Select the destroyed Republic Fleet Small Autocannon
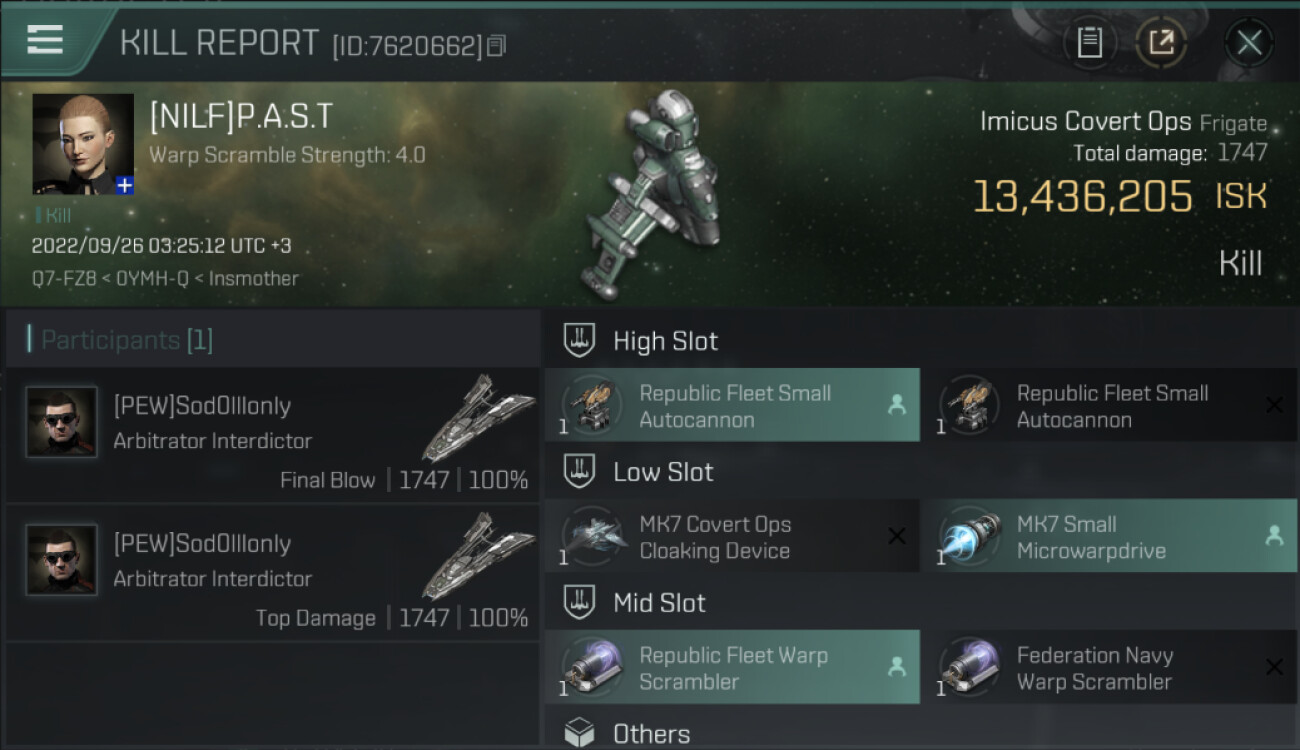Image resolution: width=1300 pixels, height=750 pixels. [x=1109, y=406]
